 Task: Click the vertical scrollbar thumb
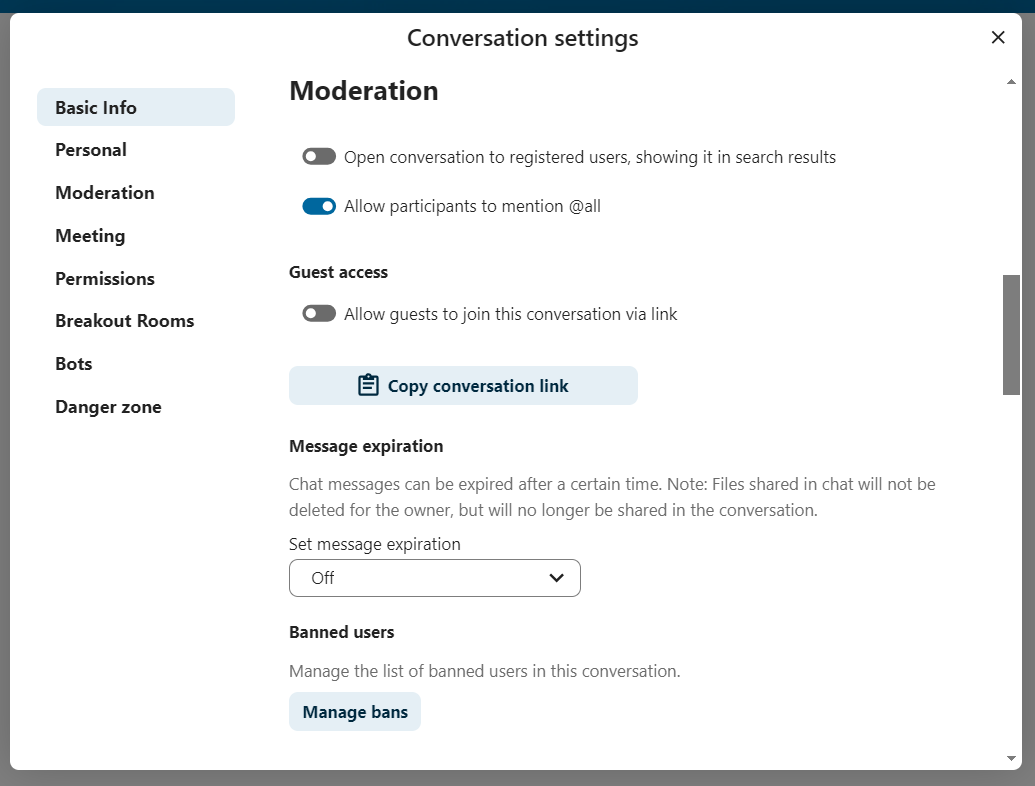[1011, 335]
